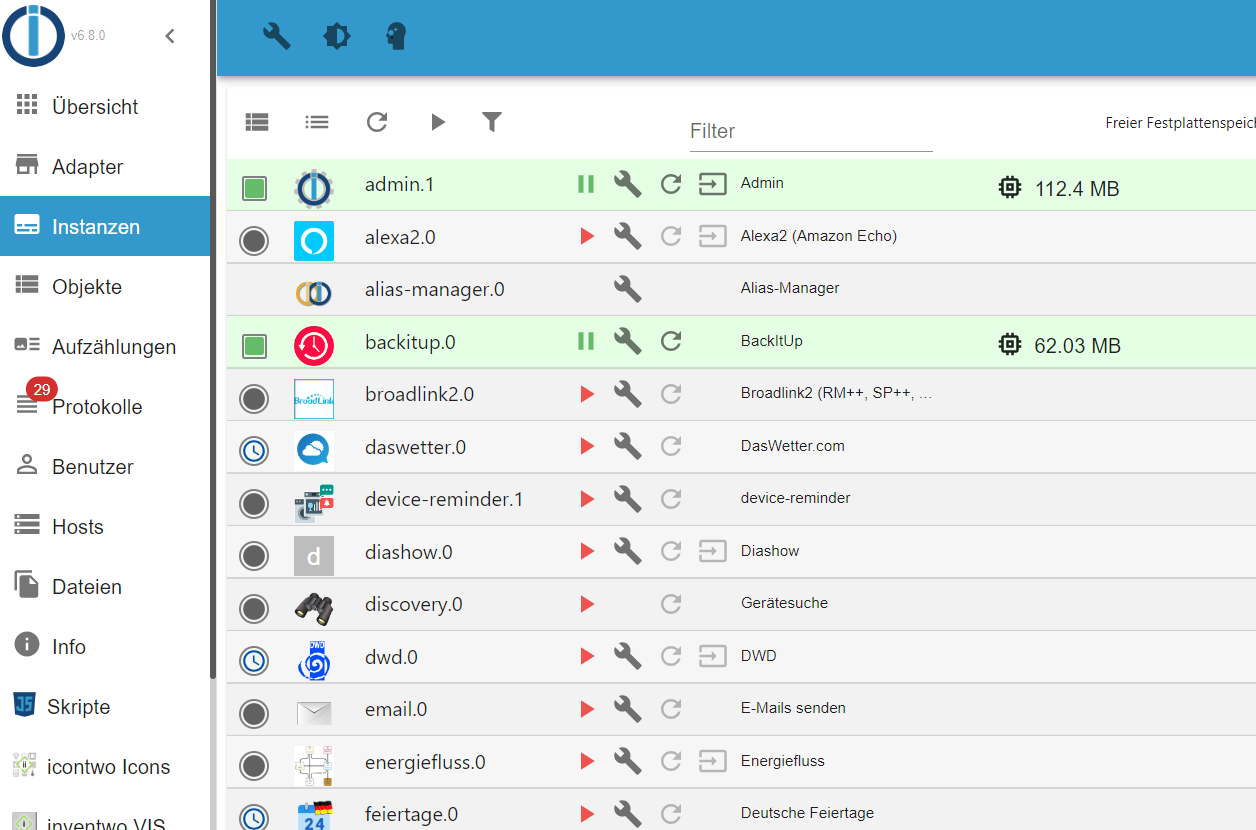Open device-reminder.1 wrench settings
This screenshot has width=1256, height=830.
(x=627, y=499)
